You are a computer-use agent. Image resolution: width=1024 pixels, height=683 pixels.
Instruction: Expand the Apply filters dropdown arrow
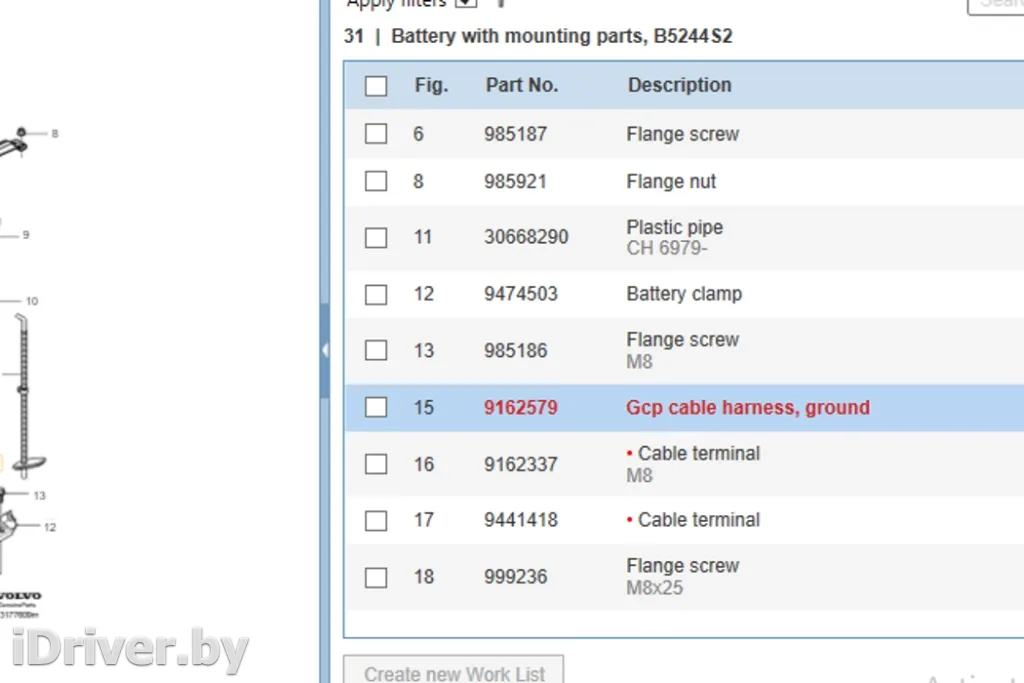click(466, 3)
